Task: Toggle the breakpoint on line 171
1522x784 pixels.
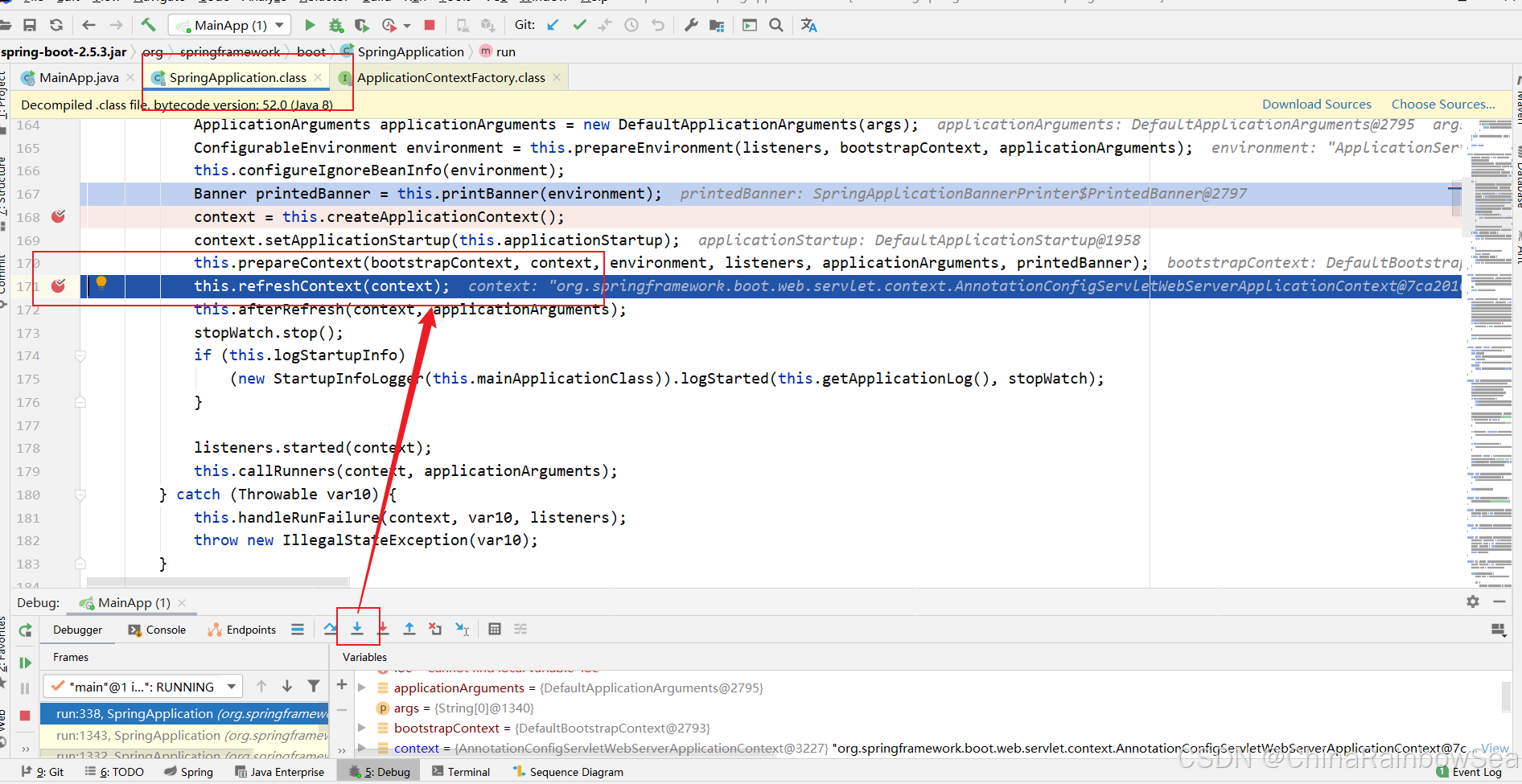Action: click(58, 285)
